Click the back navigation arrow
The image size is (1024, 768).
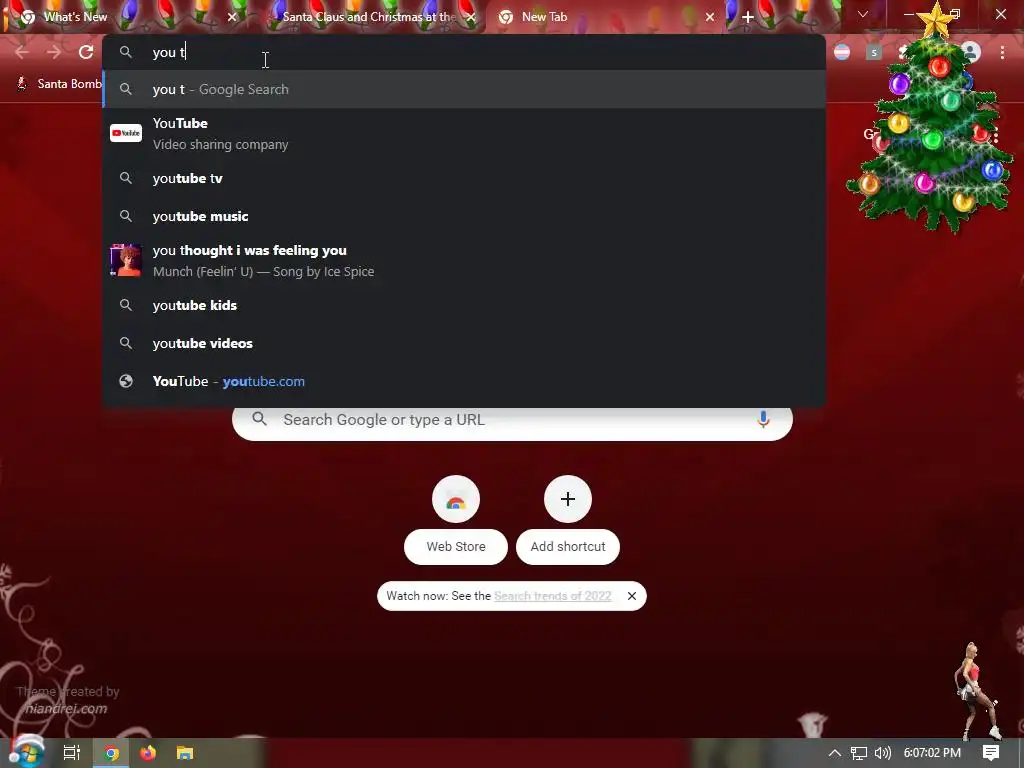coord(22,52)
